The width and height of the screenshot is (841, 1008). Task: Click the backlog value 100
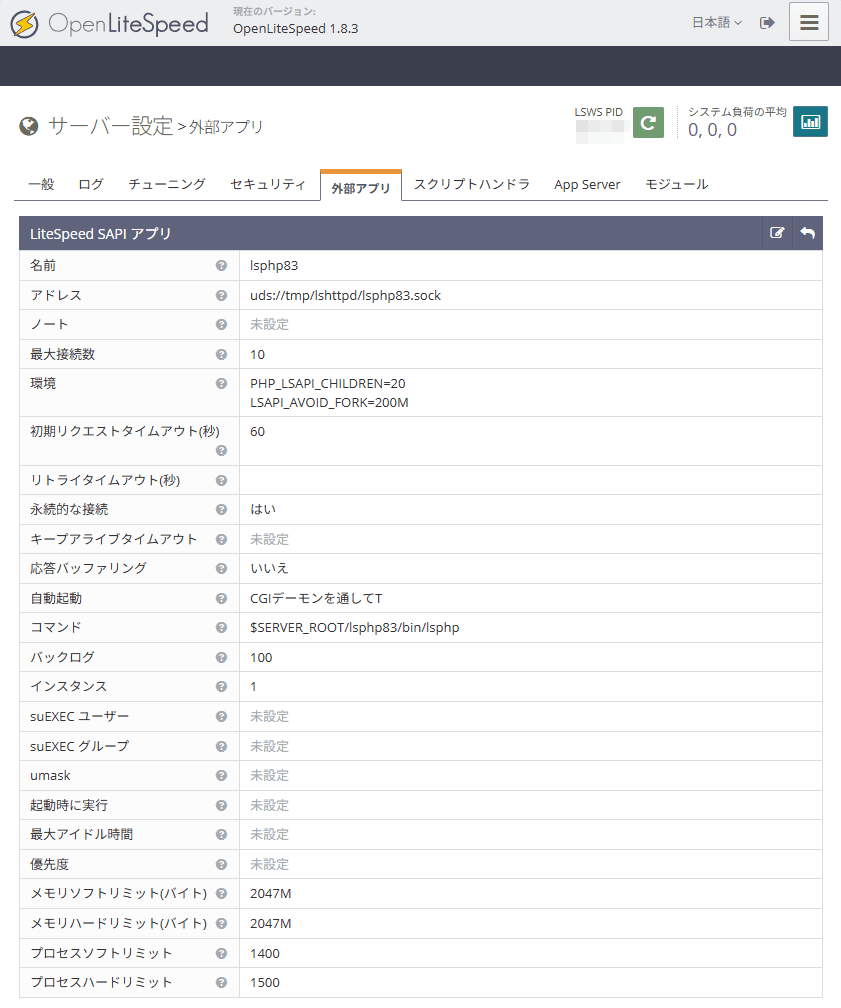[261, 658]
